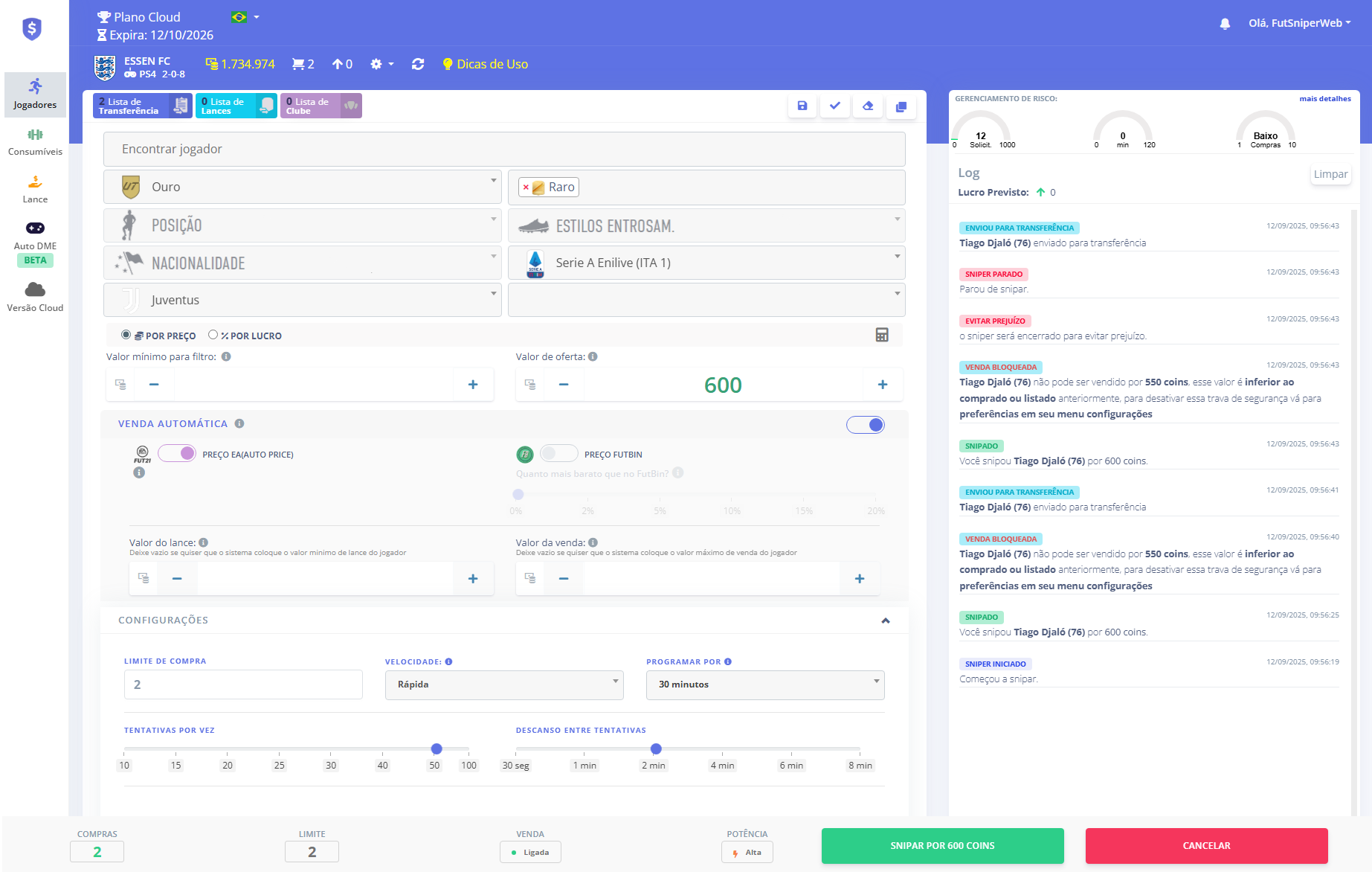Screen dimensions: 1372x872
Task: Click the Encontrar jogador search field
Action: pyautogui.click(x=504, y=149)
